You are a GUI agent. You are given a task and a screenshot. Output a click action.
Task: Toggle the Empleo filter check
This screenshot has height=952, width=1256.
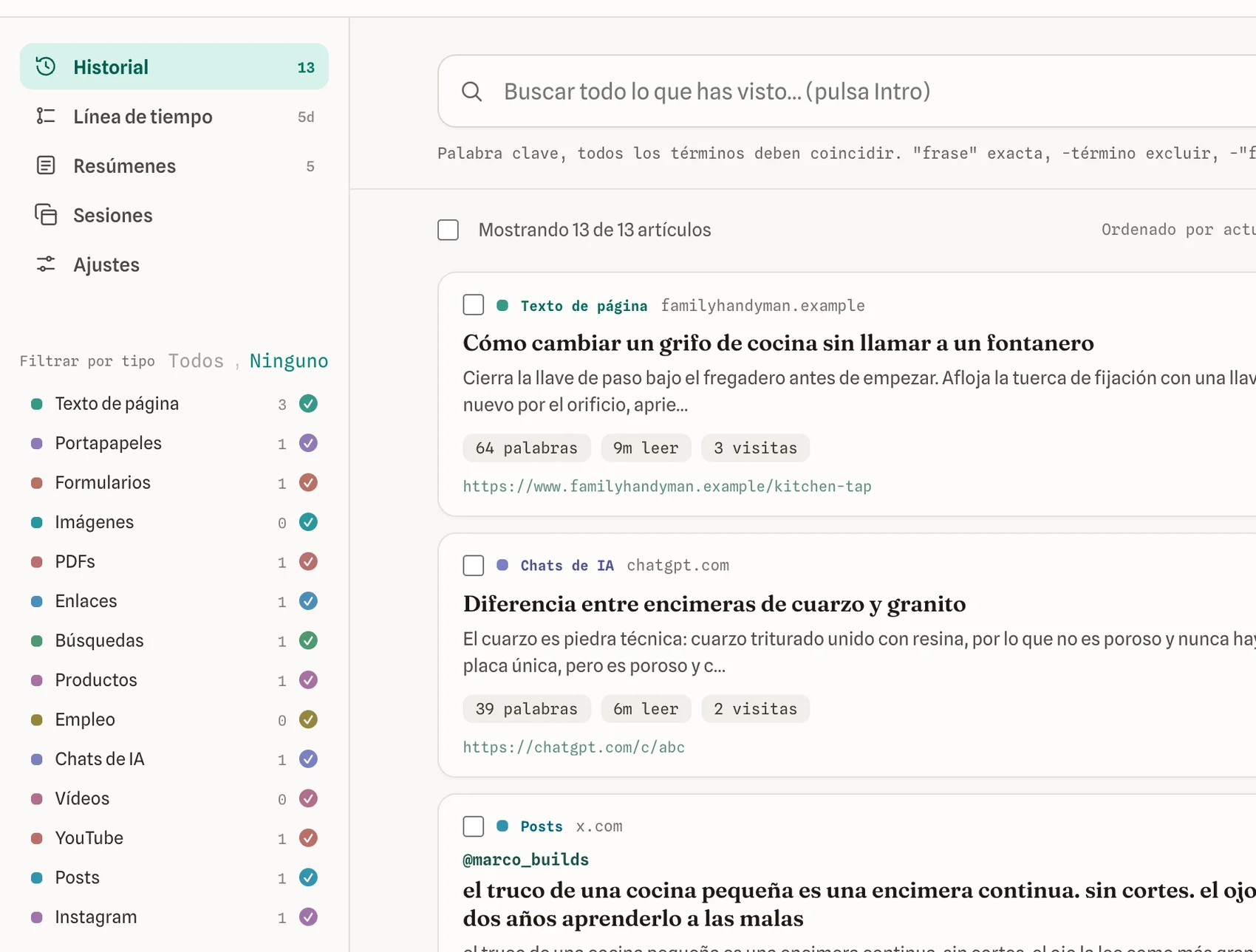click(308, 719)
